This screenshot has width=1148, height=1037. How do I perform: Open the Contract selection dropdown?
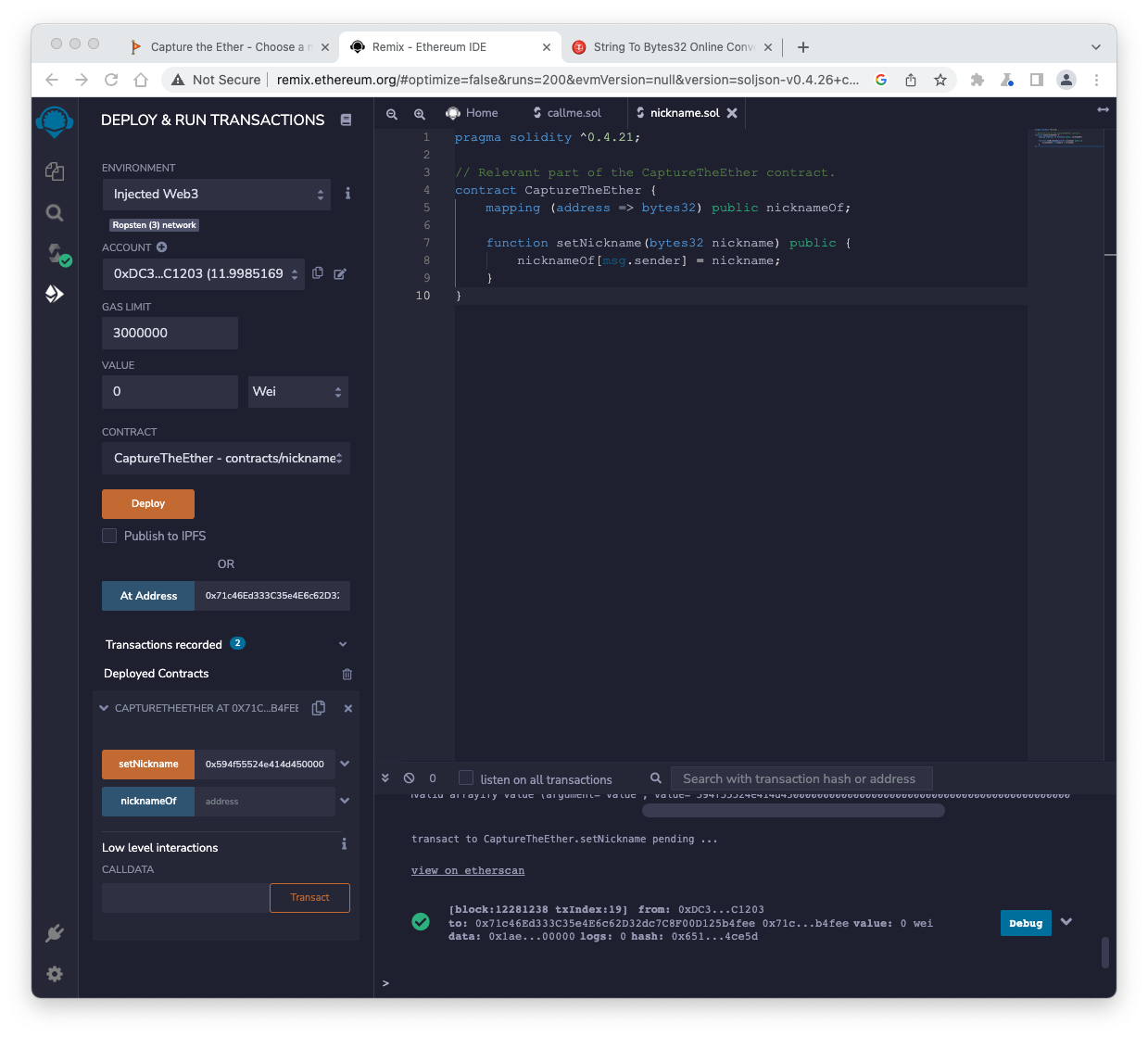tap(226, 459)
